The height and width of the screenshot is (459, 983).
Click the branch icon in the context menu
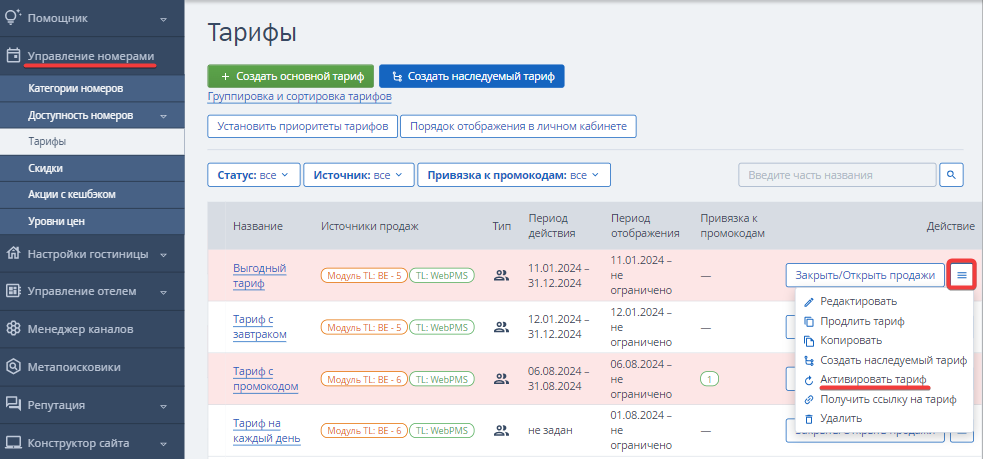(x=809, y=361)
